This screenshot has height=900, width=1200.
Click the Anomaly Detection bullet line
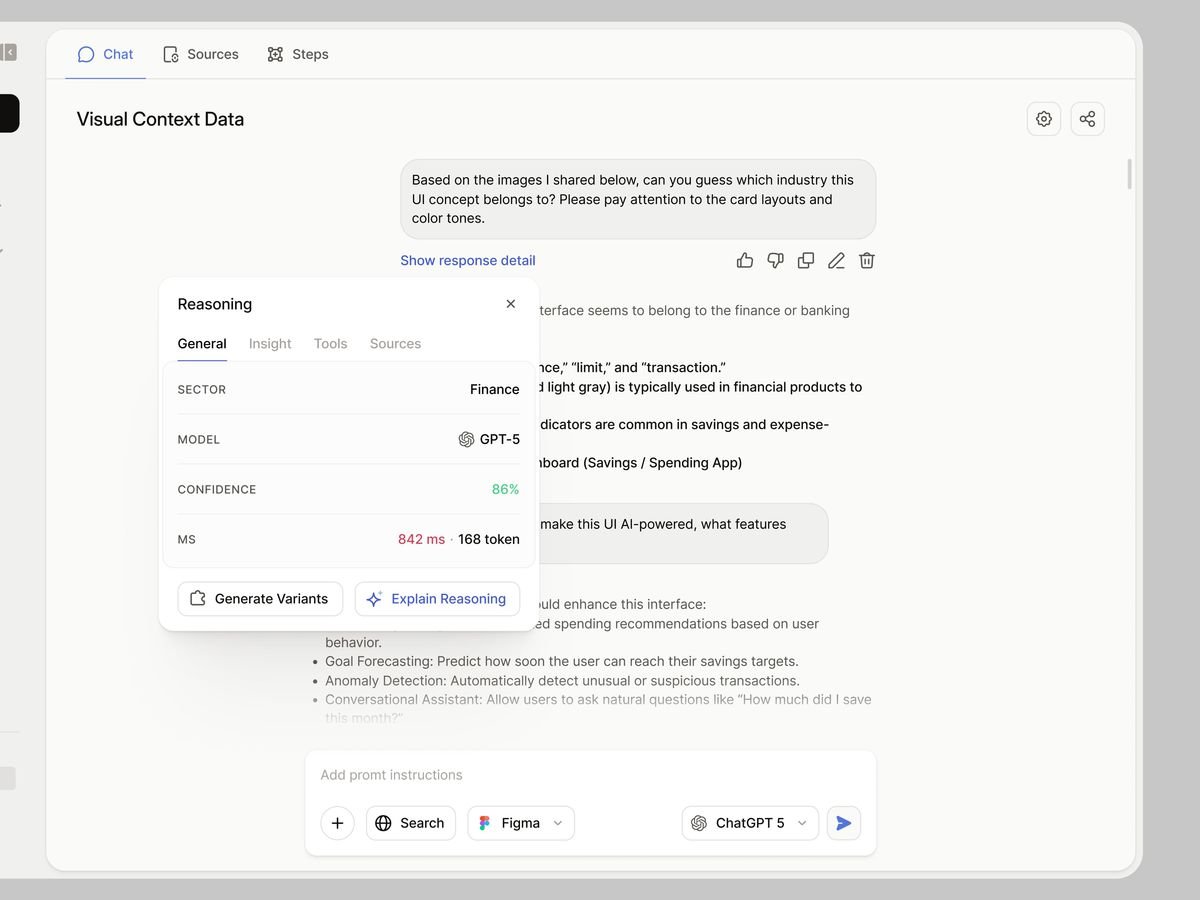[562, 680]
